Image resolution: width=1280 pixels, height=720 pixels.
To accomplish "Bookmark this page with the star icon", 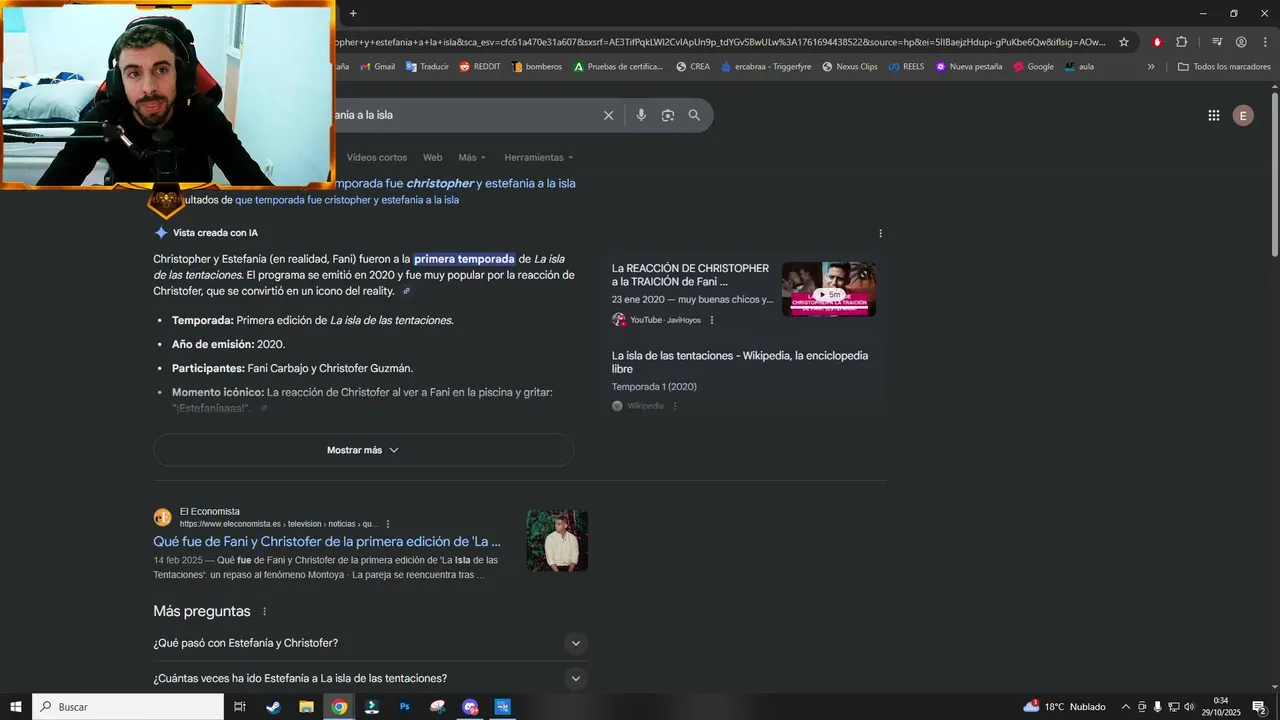I will click(1124, 42).
